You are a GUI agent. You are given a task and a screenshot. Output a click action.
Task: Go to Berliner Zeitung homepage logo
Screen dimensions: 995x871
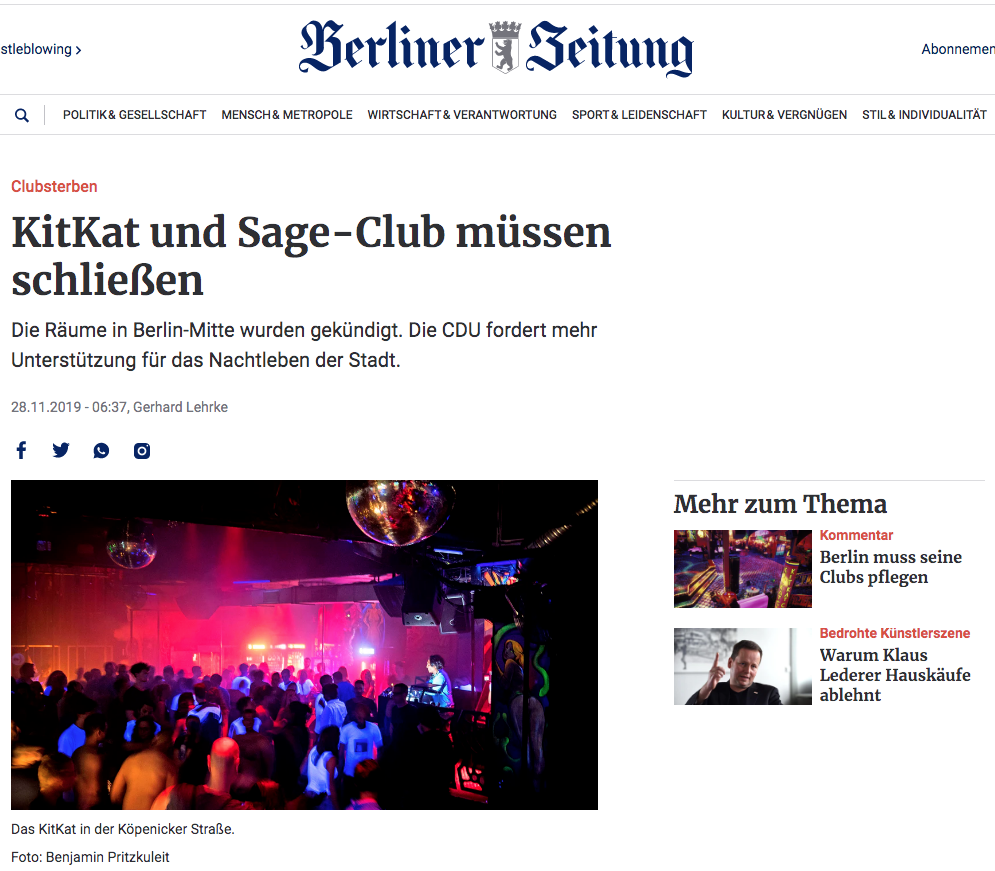click(496, 48)
